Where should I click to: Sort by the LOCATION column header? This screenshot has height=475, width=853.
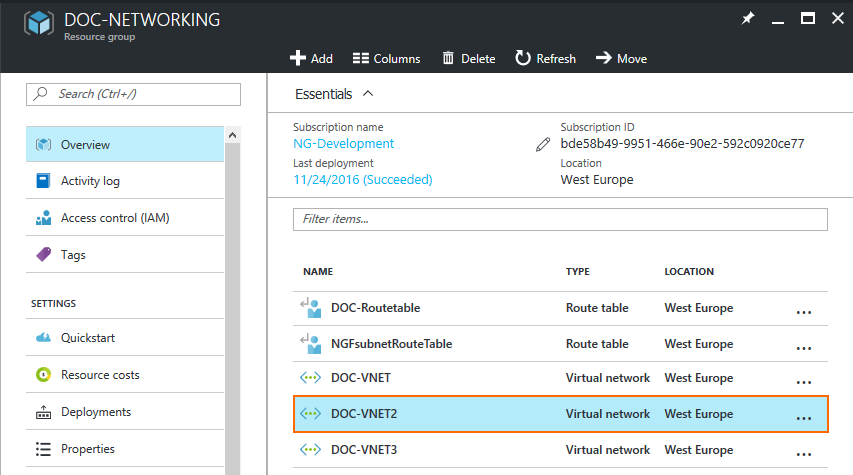[x=689, y=272]
